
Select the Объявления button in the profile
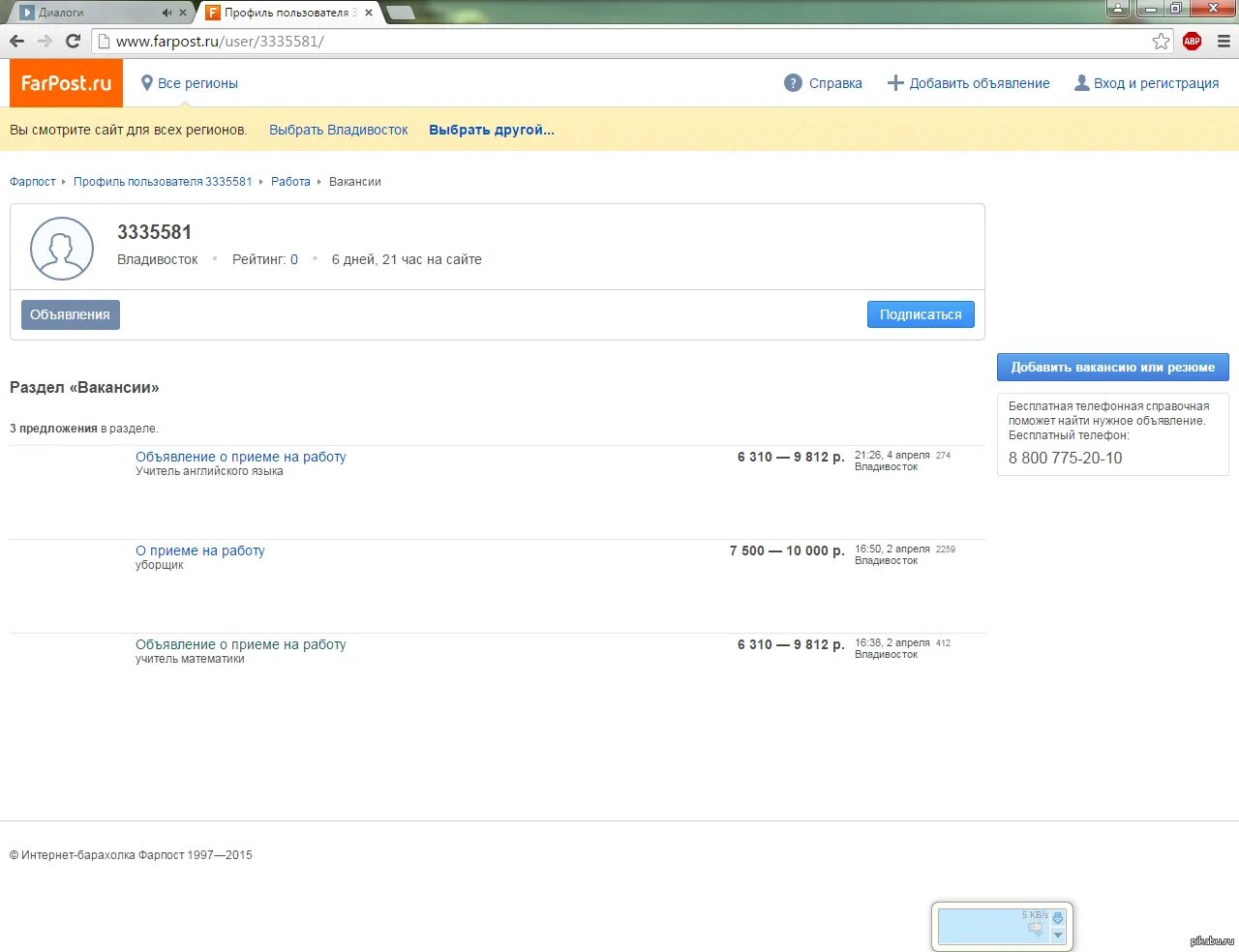71,314
